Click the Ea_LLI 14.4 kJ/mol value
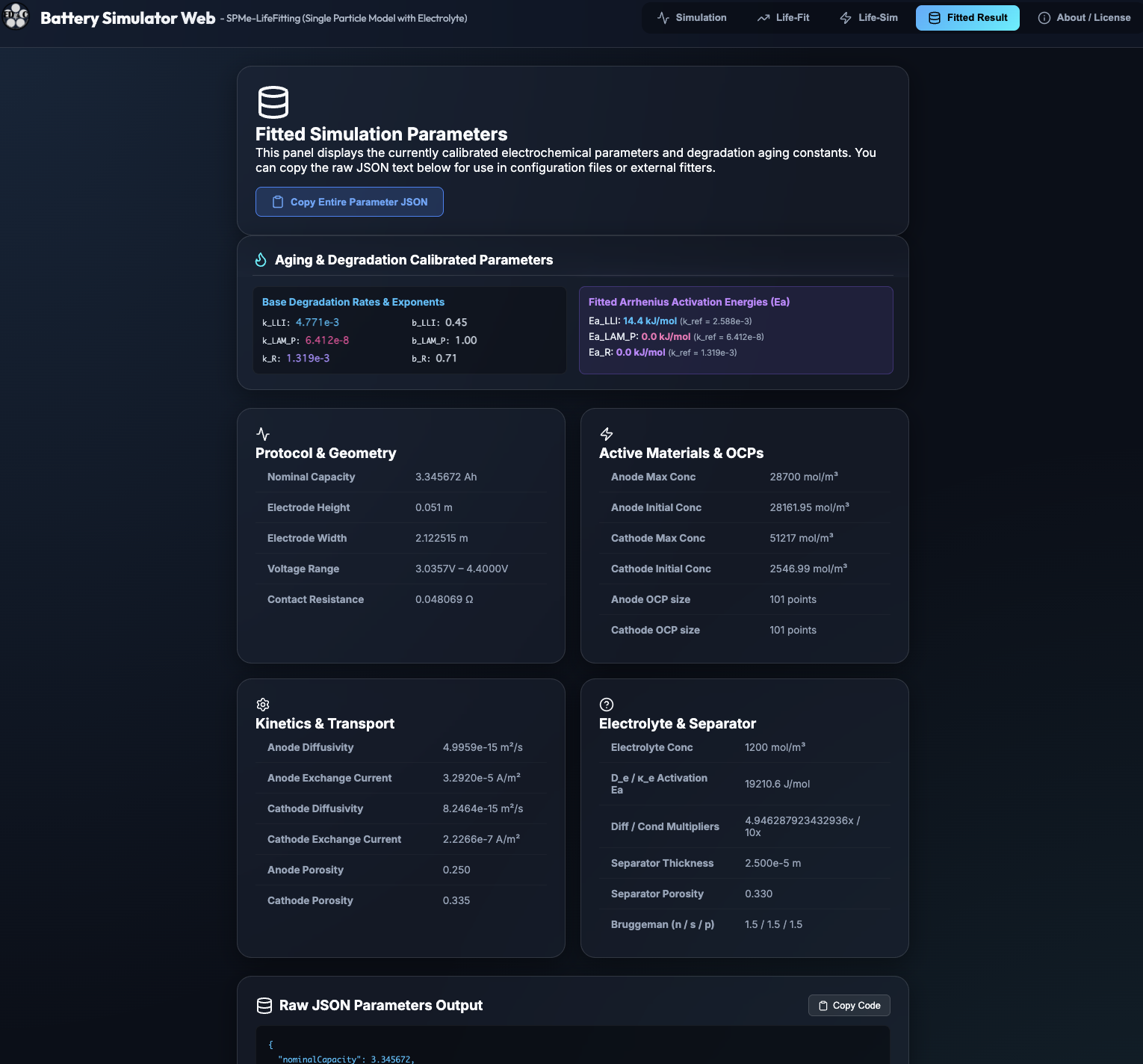This screenshot has width=1143, height=1064. click(x=650, y=321)
